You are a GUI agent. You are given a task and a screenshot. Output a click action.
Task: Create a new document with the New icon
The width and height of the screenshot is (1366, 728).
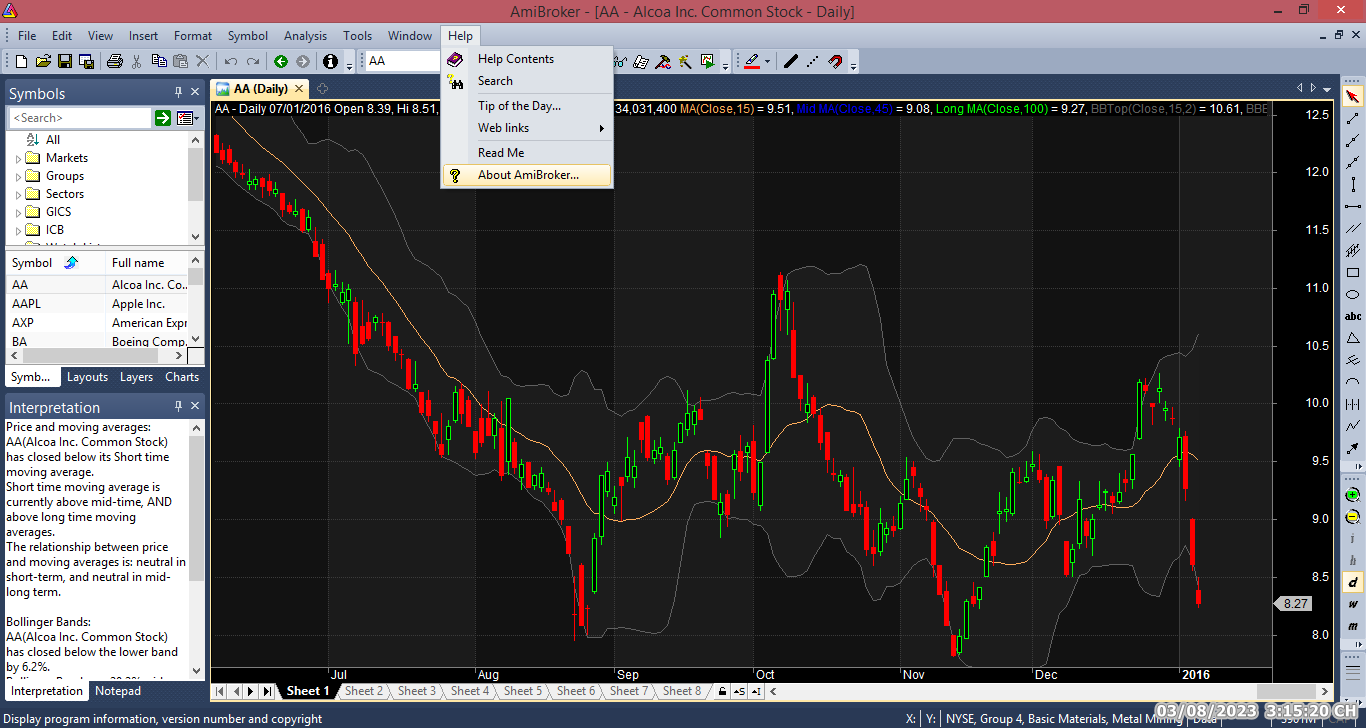tap(19, 61)
